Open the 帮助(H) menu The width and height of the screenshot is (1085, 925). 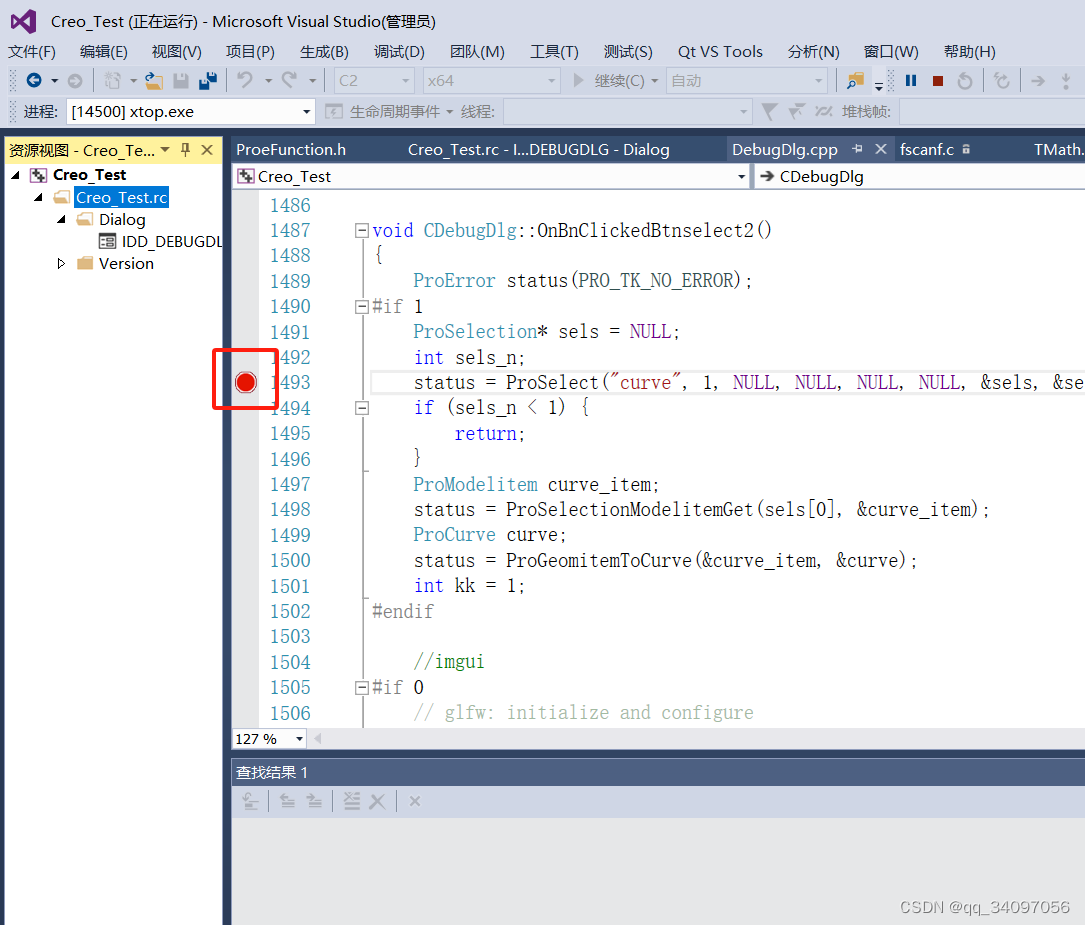969,52
